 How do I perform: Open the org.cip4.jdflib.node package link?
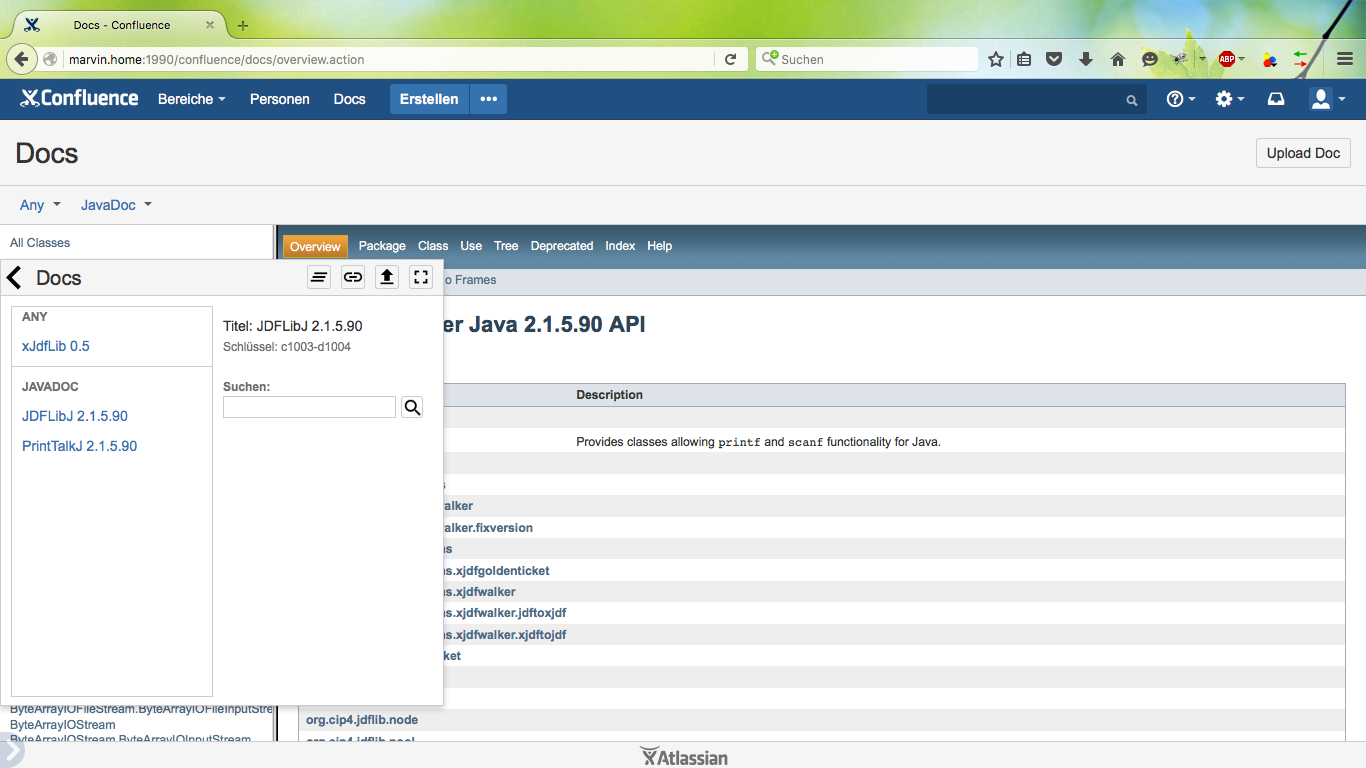362,720
